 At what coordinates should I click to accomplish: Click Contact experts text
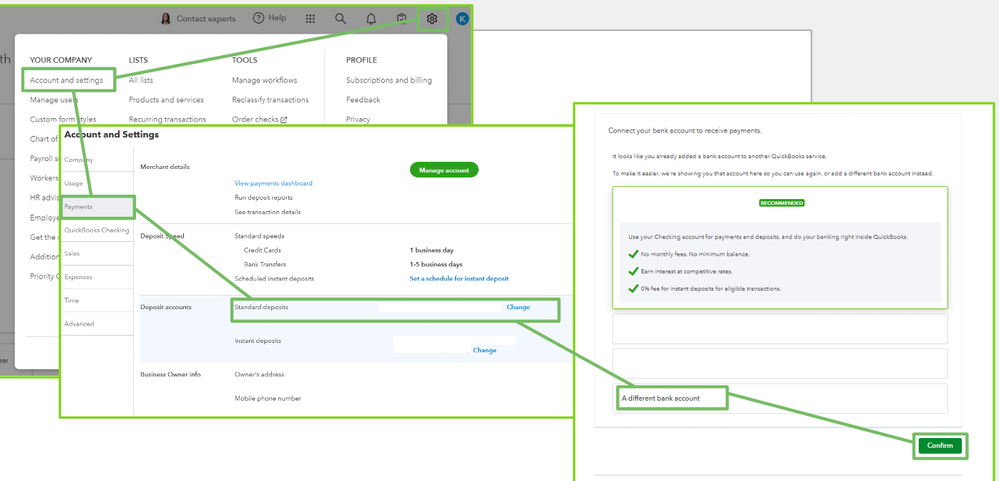(206, 19)
